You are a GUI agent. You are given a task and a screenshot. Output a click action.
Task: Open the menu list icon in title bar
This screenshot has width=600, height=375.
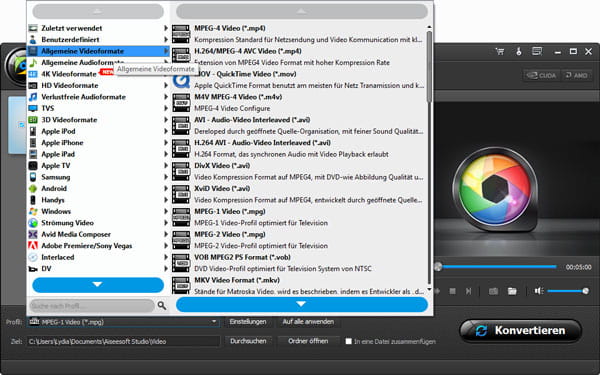tap(537, 51)
